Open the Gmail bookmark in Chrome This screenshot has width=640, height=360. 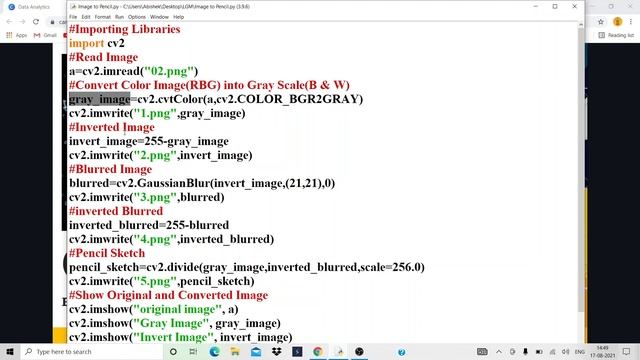[x=45, y=36]
